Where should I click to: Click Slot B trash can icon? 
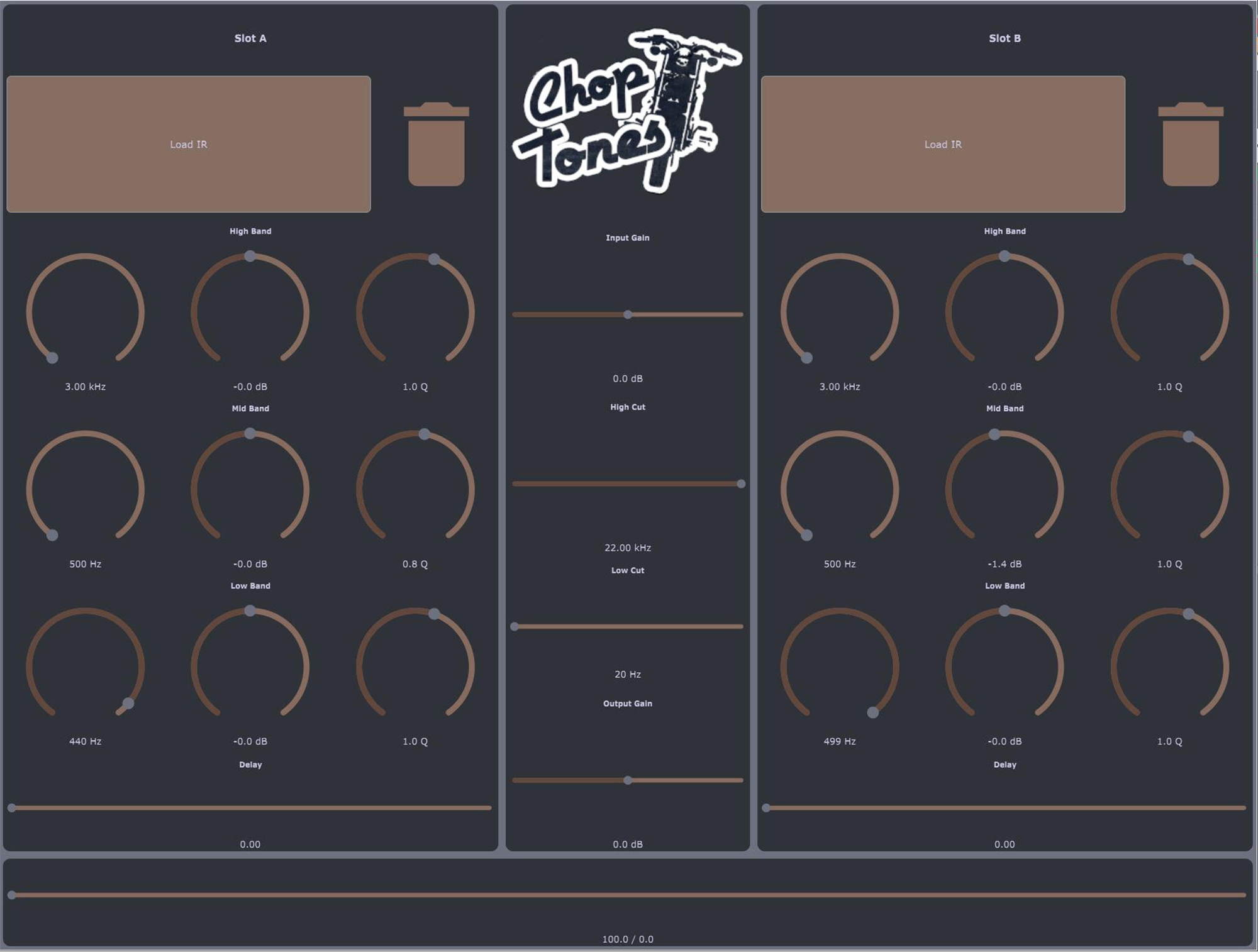(x=1190, y=144)
